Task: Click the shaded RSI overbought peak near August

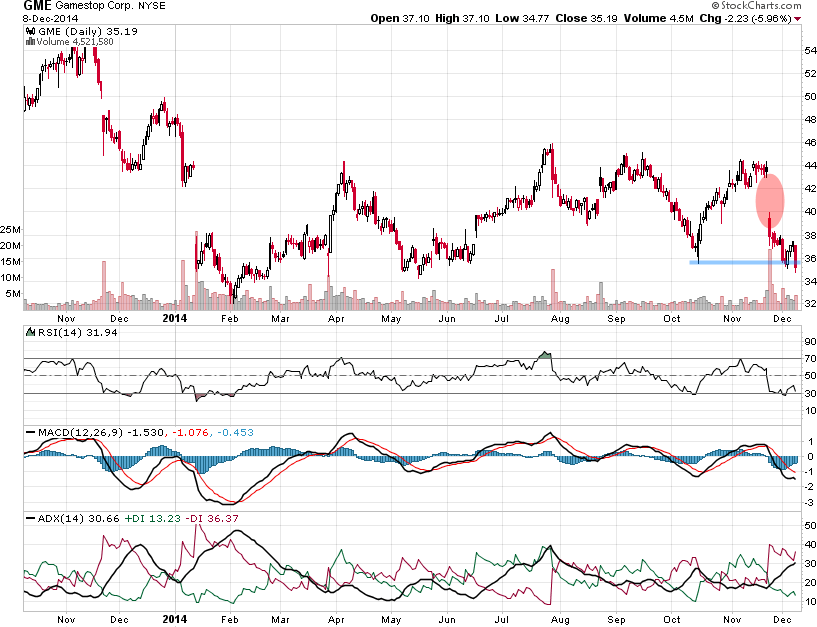Action: 544,354
